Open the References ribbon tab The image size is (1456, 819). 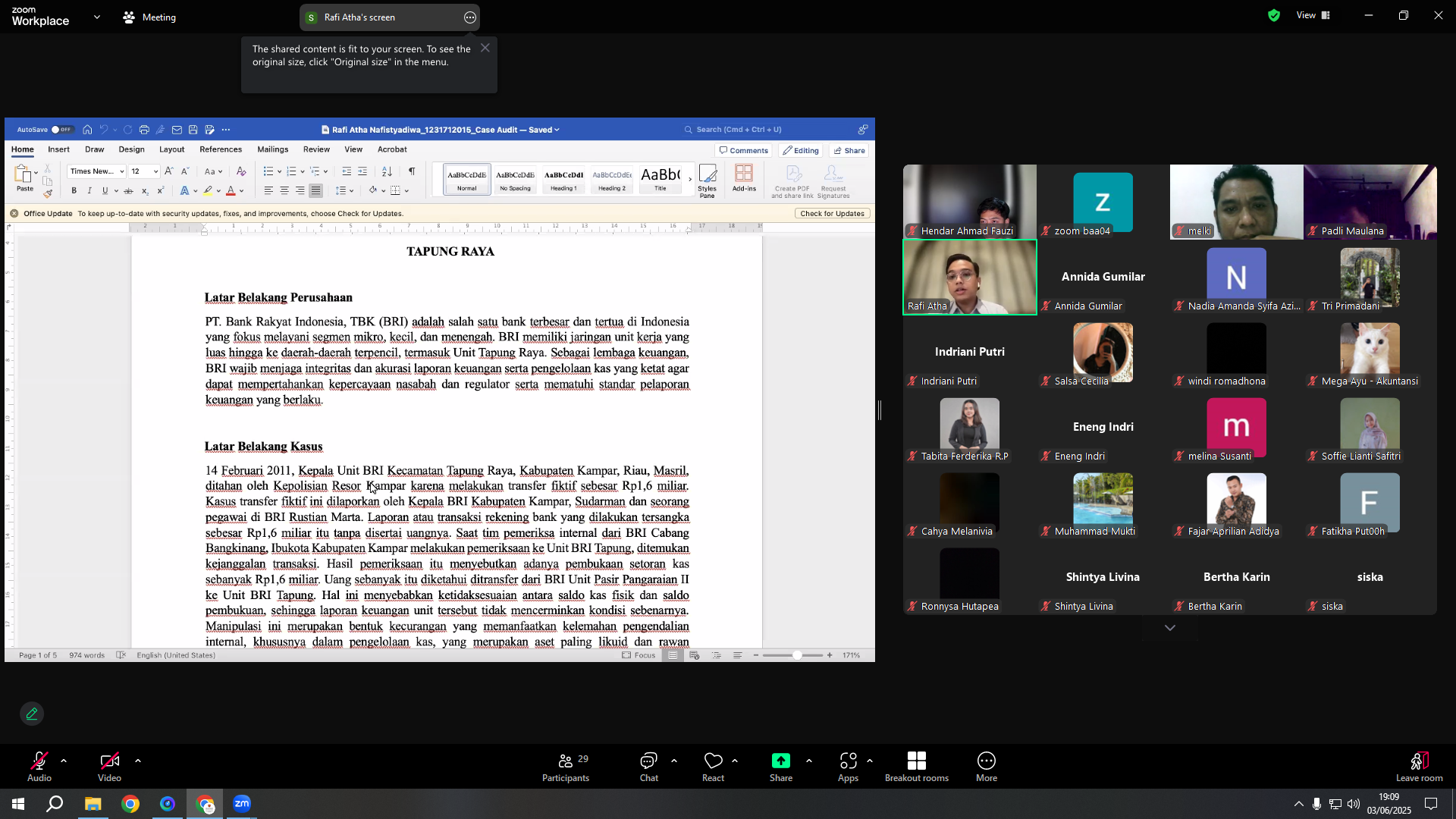pyautogui.click(x=221, y=149)
